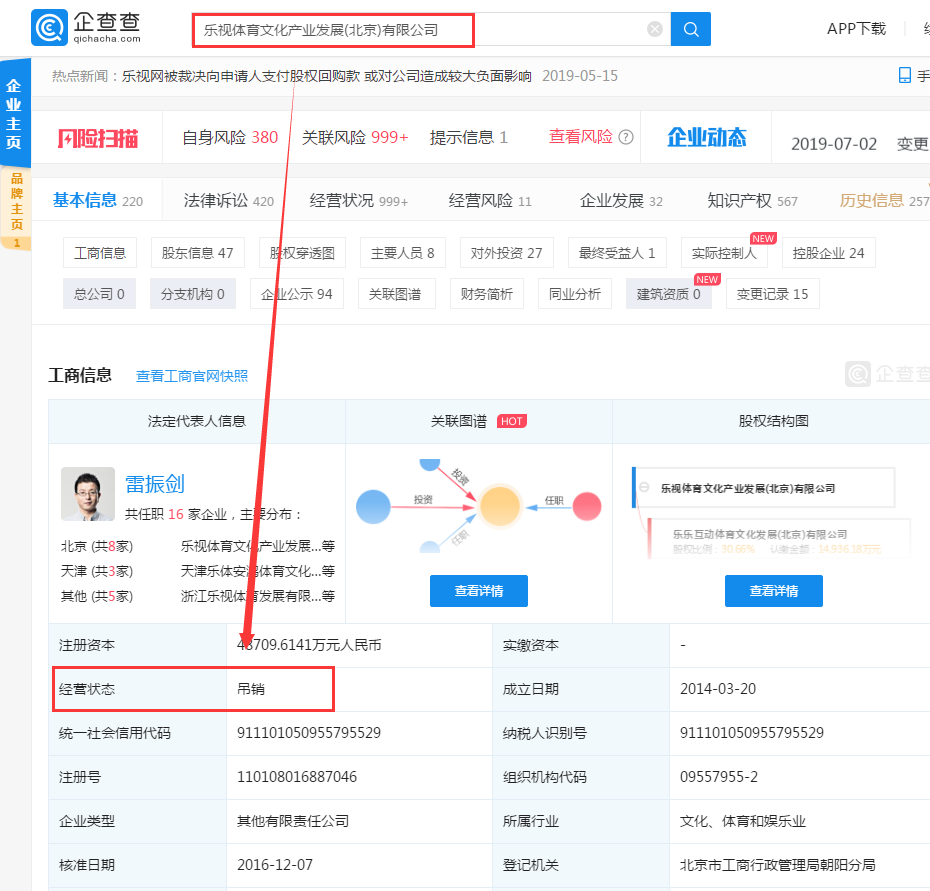Click 企业公示 94 button
Viewport: 930px width, 891px height.
(297, 294)
